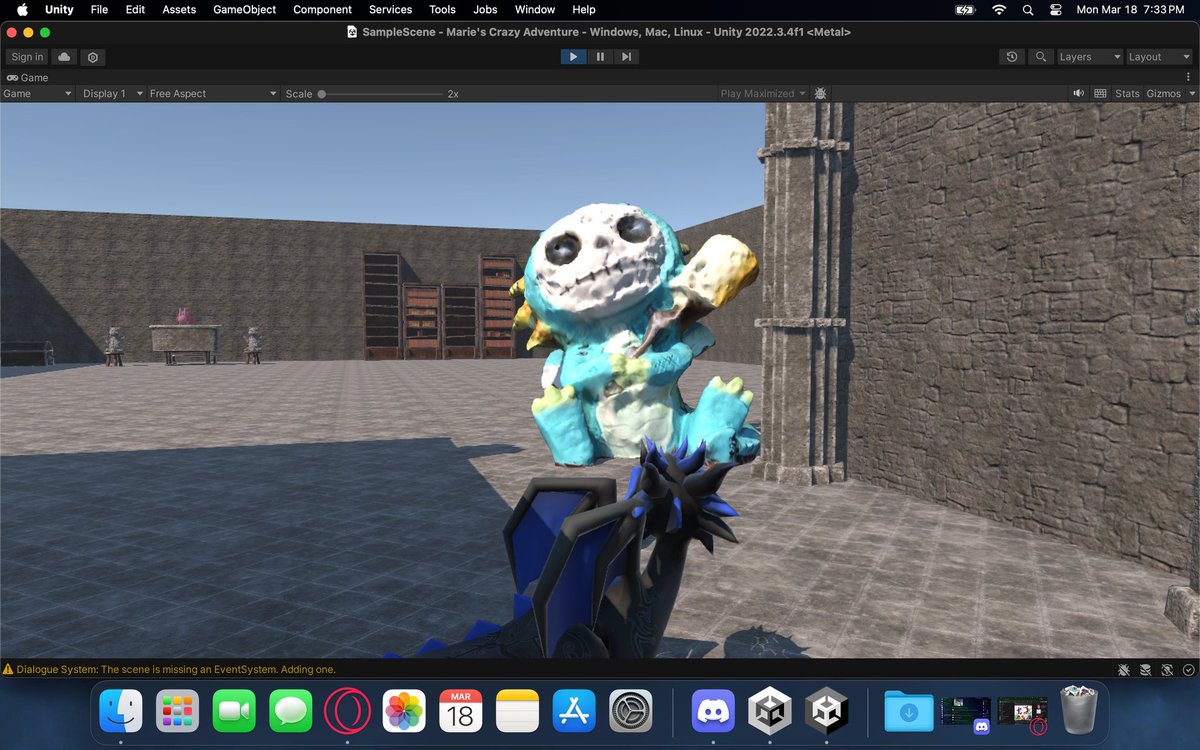
Task: Open the Game view mode dropdown
Action: pyautogui.click(x=37, y=93)
